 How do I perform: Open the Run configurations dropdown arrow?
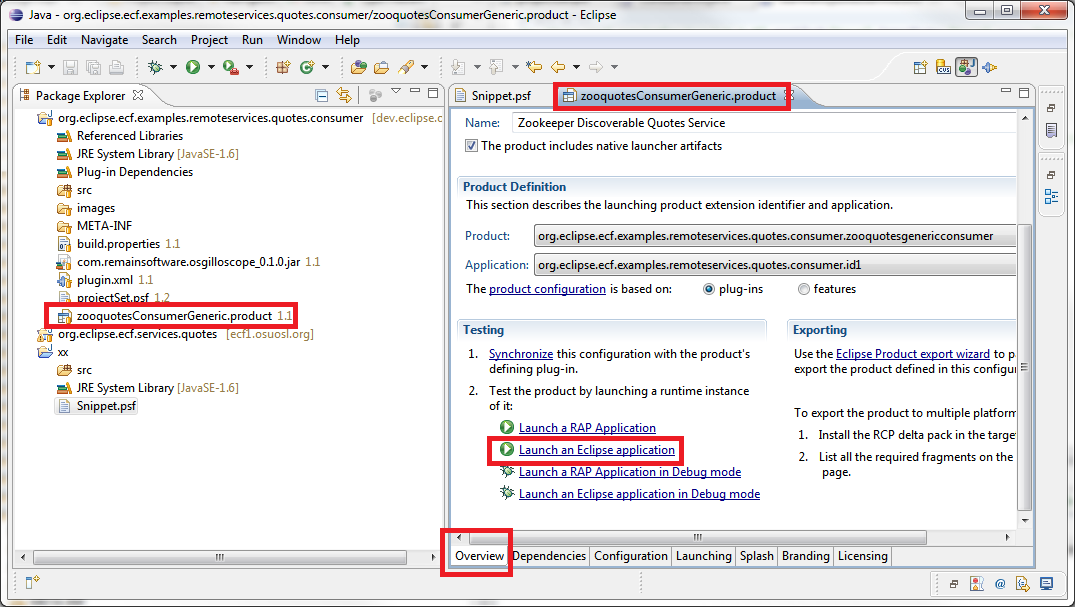210,67
